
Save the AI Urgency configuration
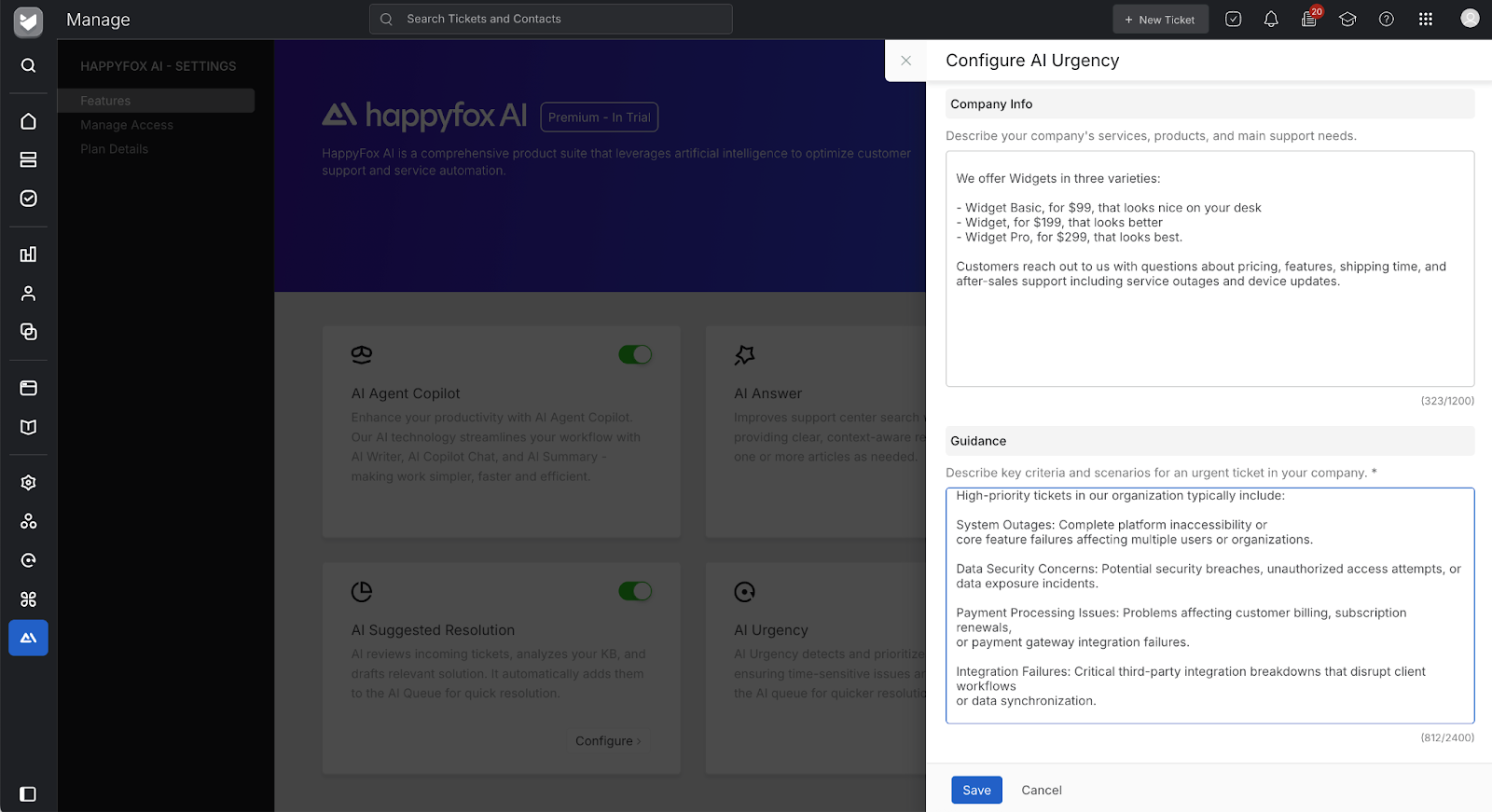[976, 790]
